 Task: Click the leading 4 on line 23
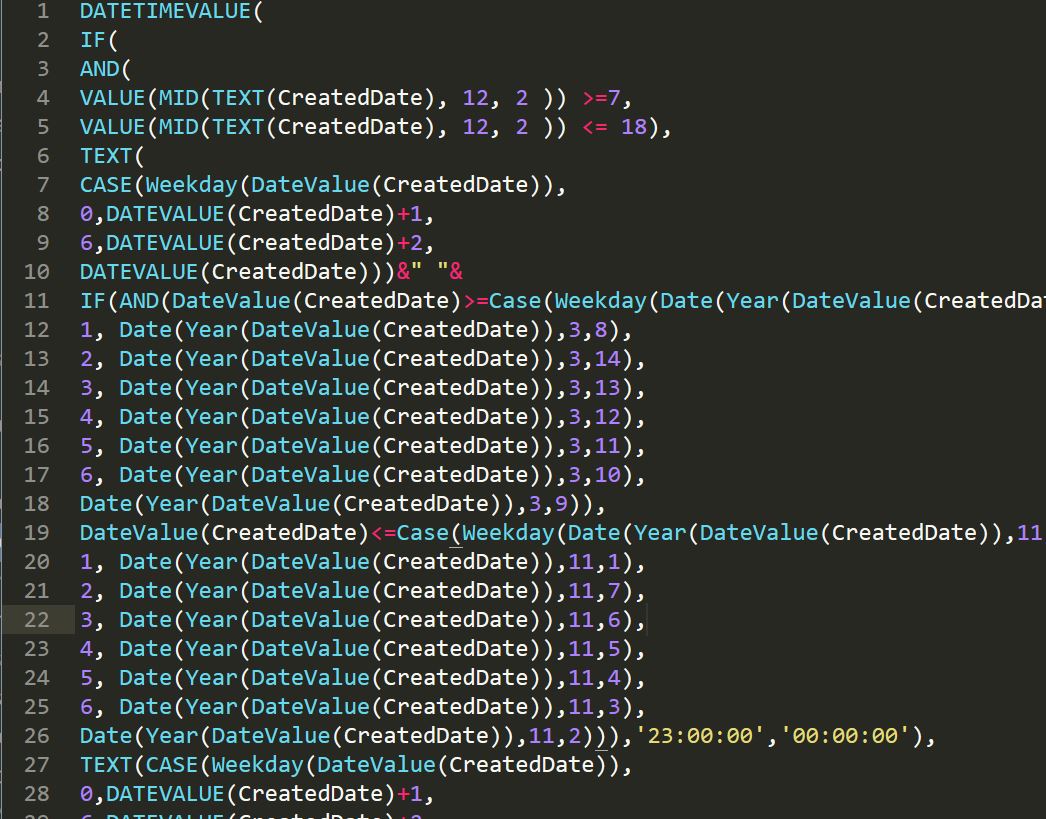click(86, 649)
